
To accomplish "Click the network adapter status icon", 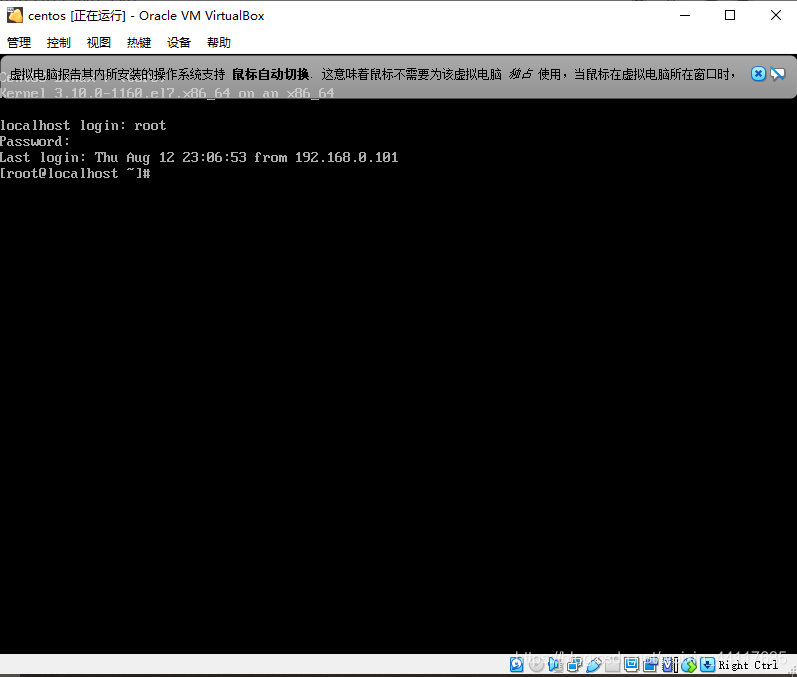I will [x=574, y=664].
